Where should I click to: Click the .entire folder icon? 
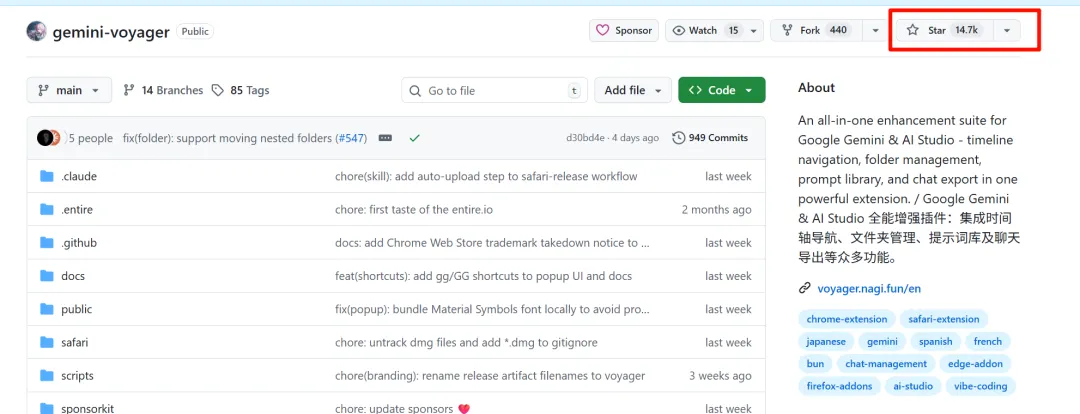[47, 209]
